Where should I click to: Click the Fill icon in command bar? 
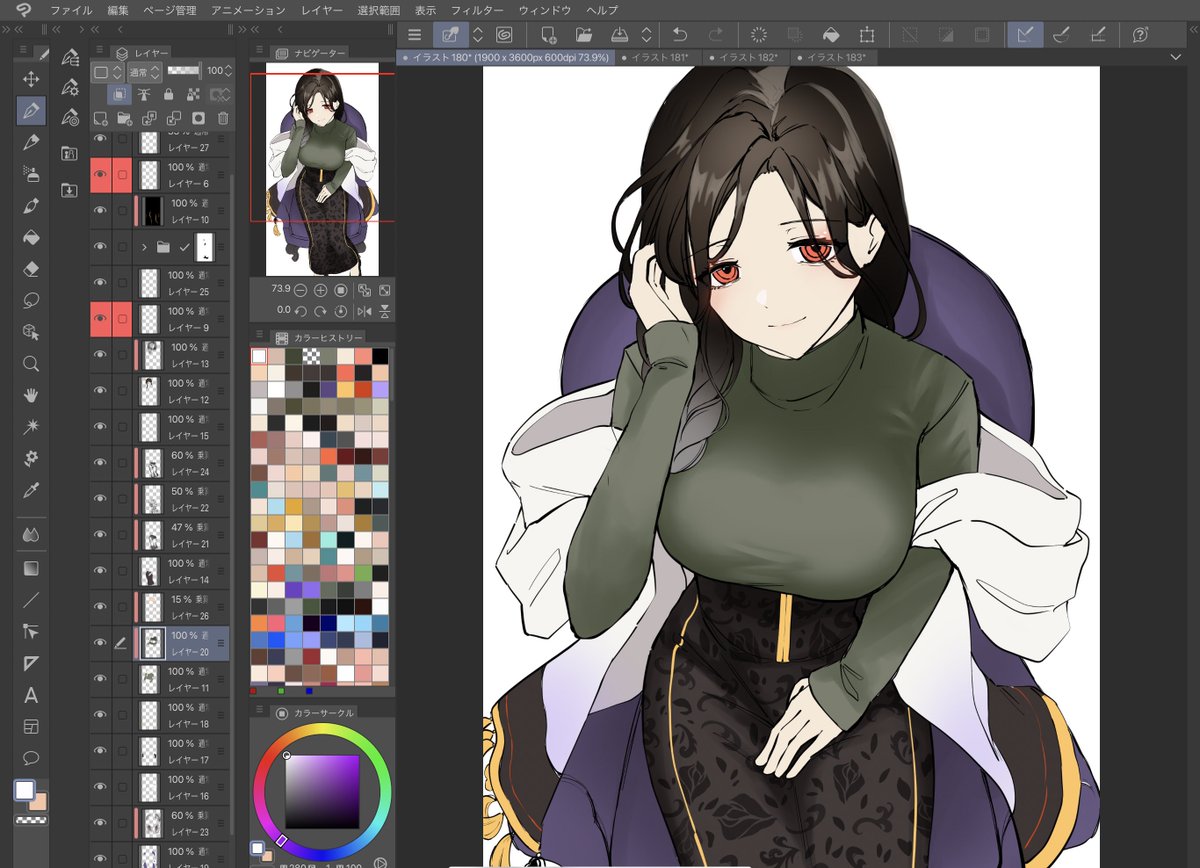coord(830,35)
